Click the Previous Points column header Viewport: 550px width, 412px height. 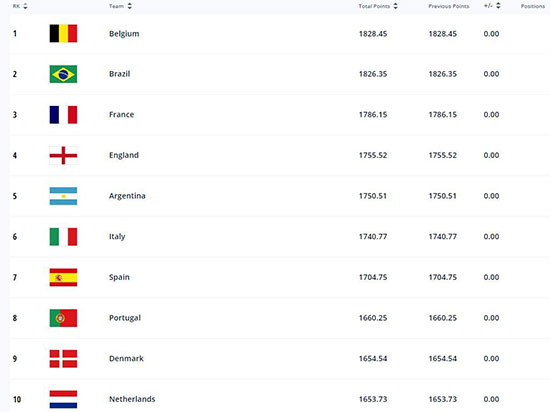(x=449, y=6)
